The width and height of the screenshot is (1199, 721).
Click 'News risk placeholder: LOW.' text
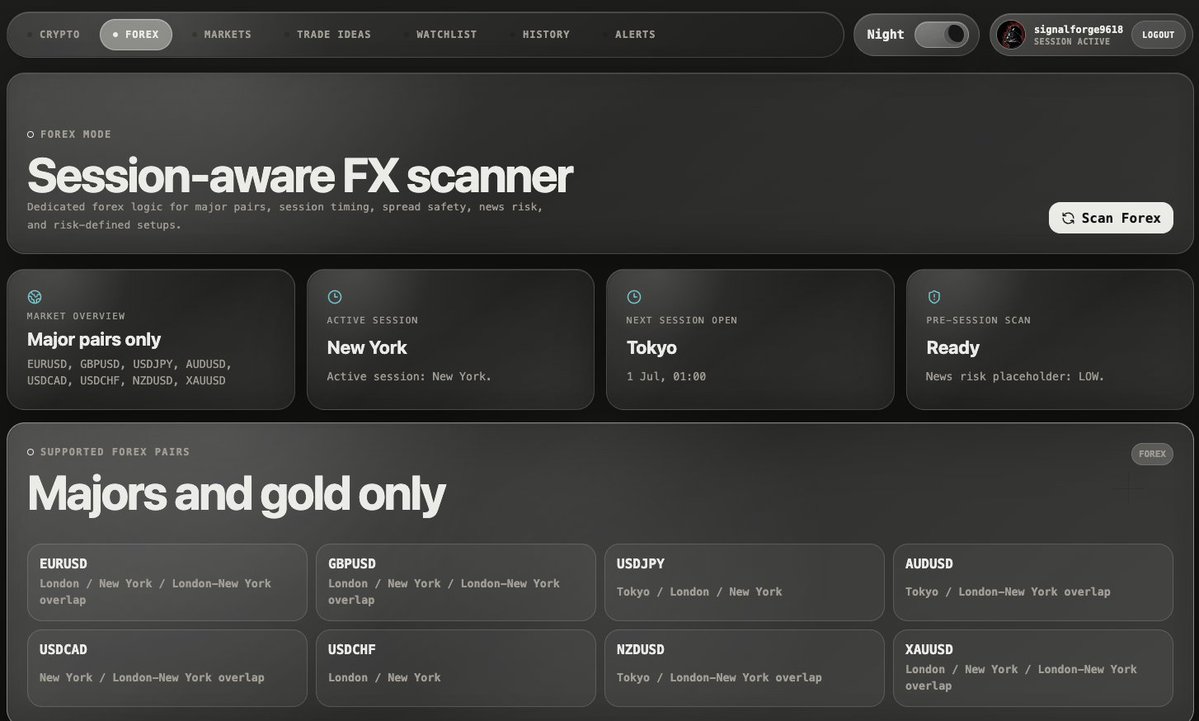click(1015, 376)
